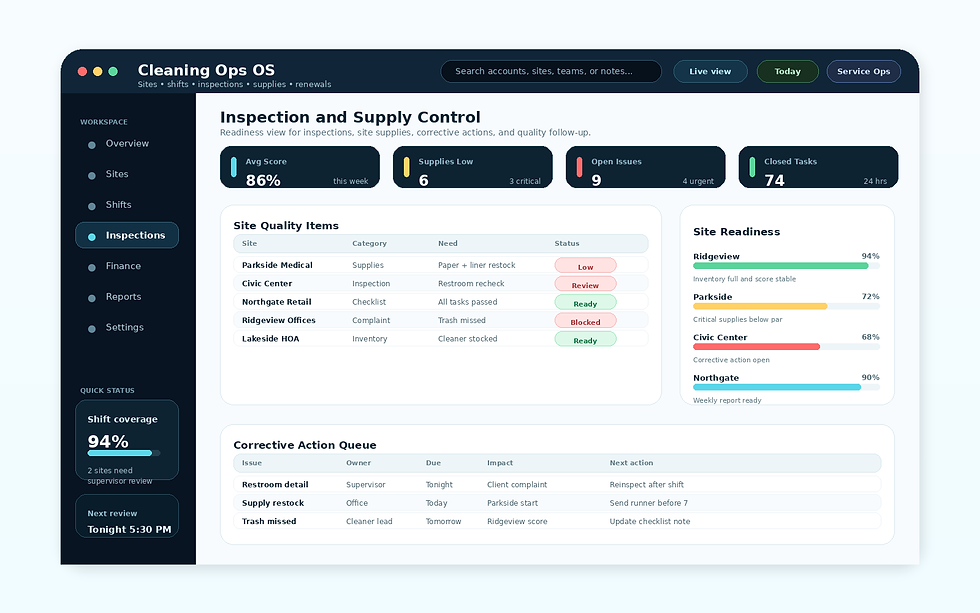Select the Lakeside HOA site name

[x=271, y=339]
